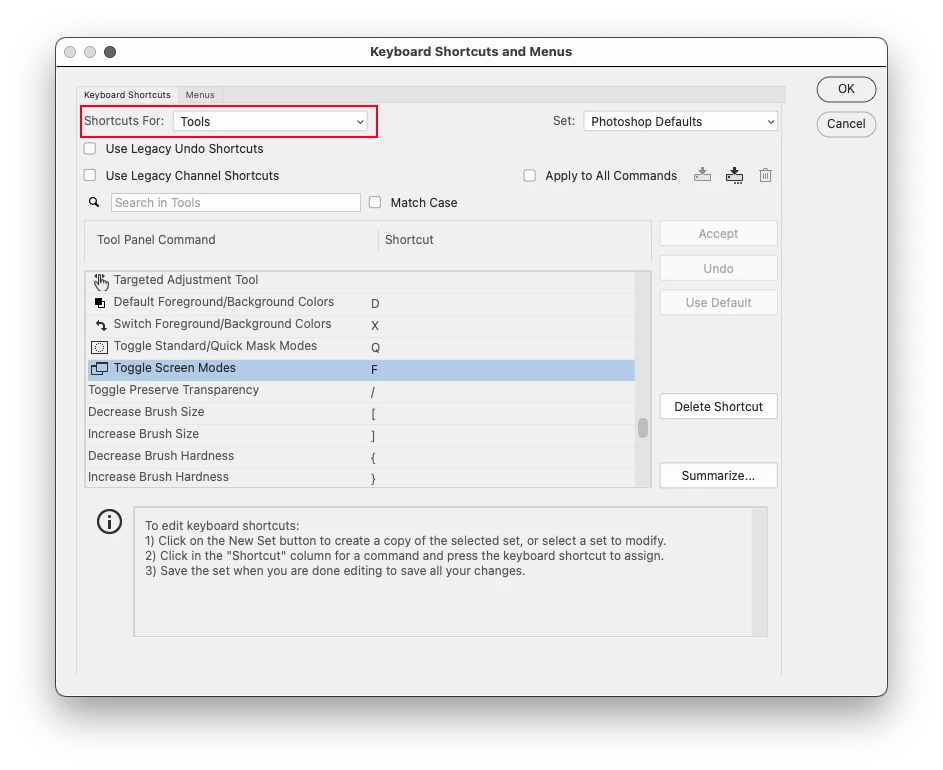Enable Use Legacy Channel Shortcuts
This screenshot has height=770, width=943.
(90, 175)
